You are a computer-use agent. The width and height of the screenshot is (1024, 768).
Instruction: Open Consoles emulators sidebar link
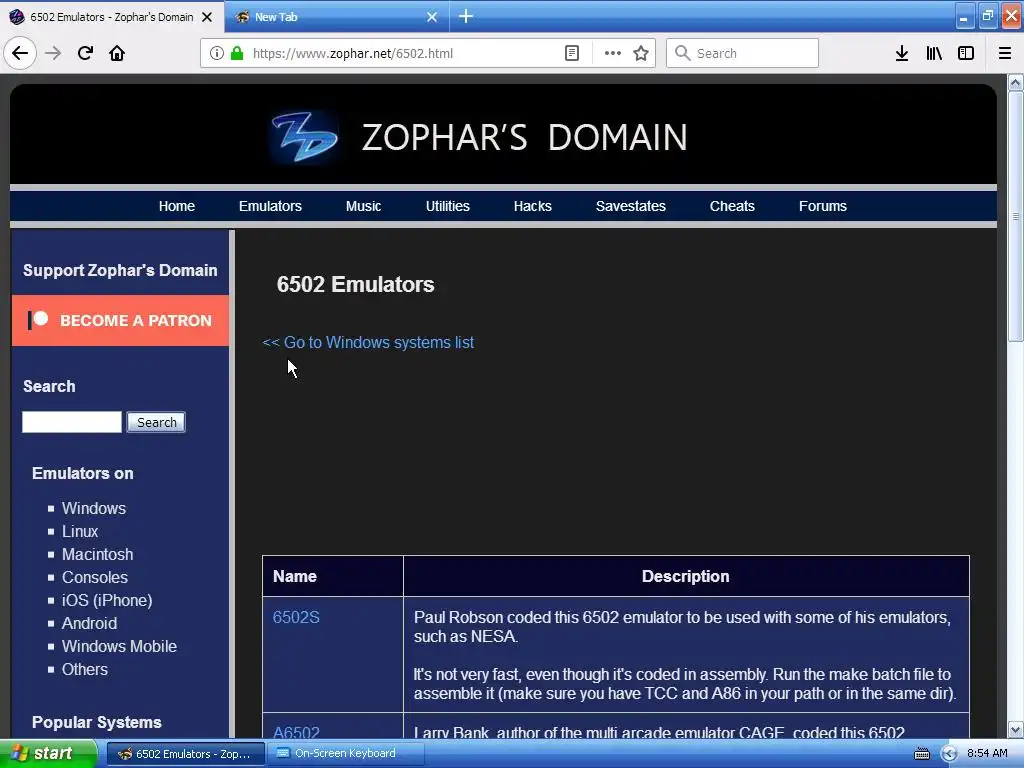point(95,577)
